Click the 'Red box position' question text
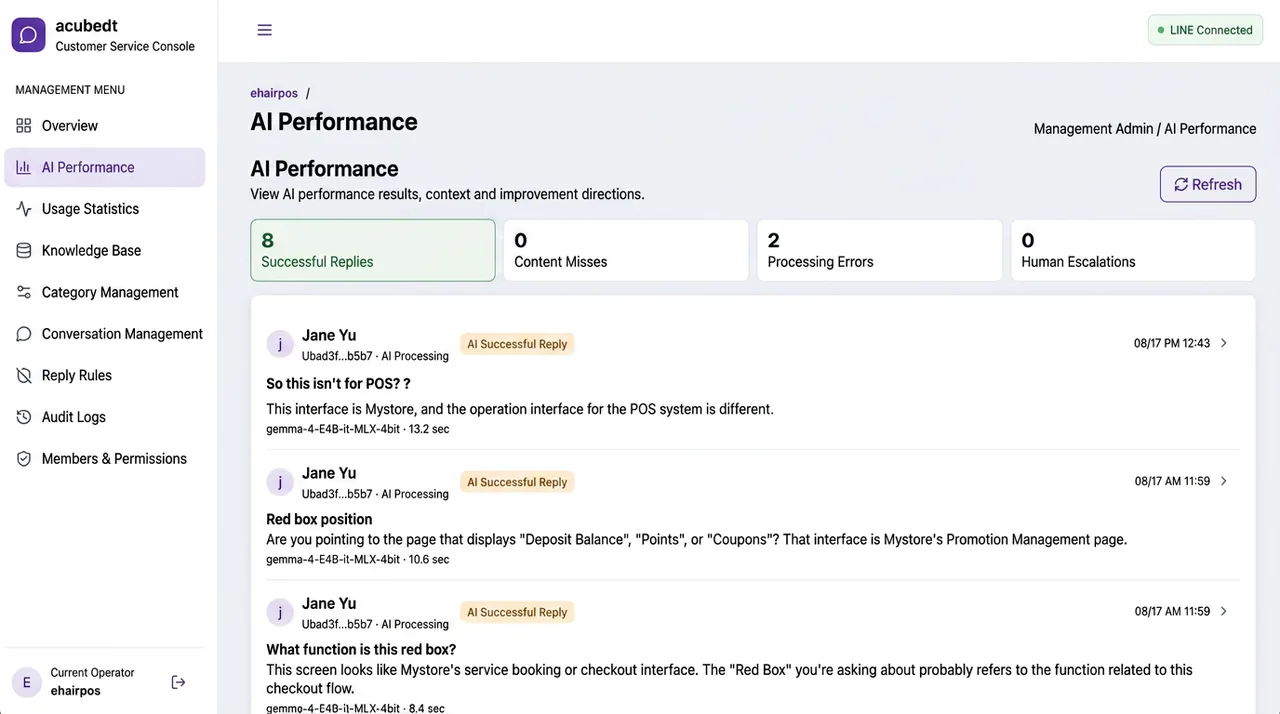 [319, 519]
